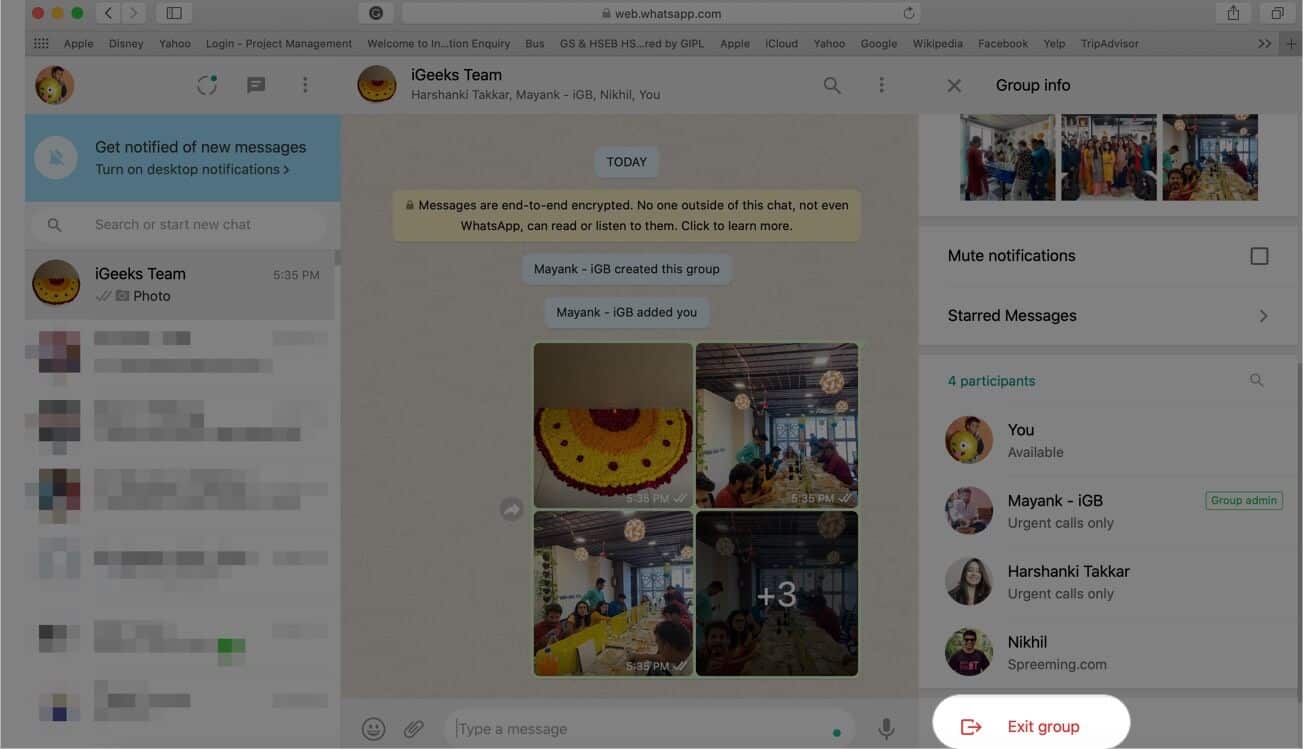Open the Bus bookmark
Viewport: 1304px width, 749px height.
tap(535, 44)
